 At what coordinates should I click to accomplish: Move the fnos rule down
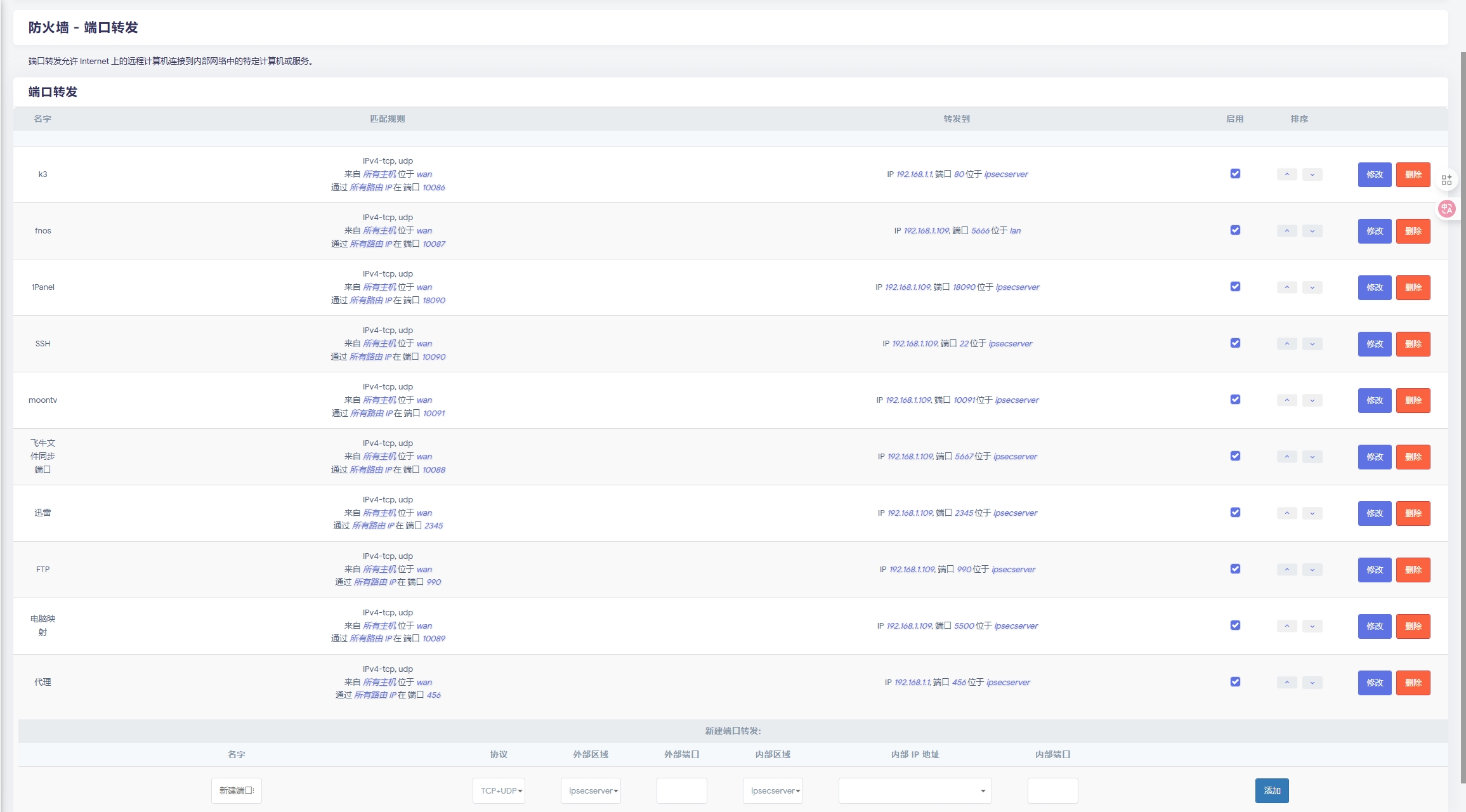click(1312, 231)
